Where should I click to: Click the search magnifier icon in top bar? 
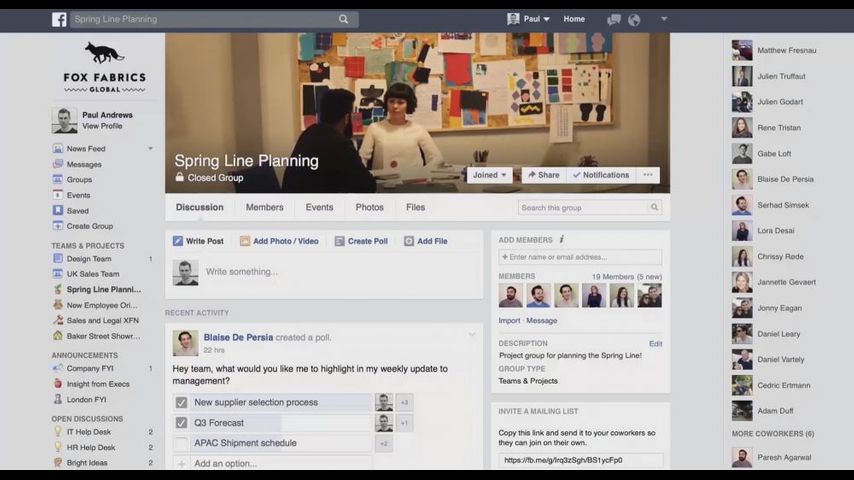pos(343,19)
